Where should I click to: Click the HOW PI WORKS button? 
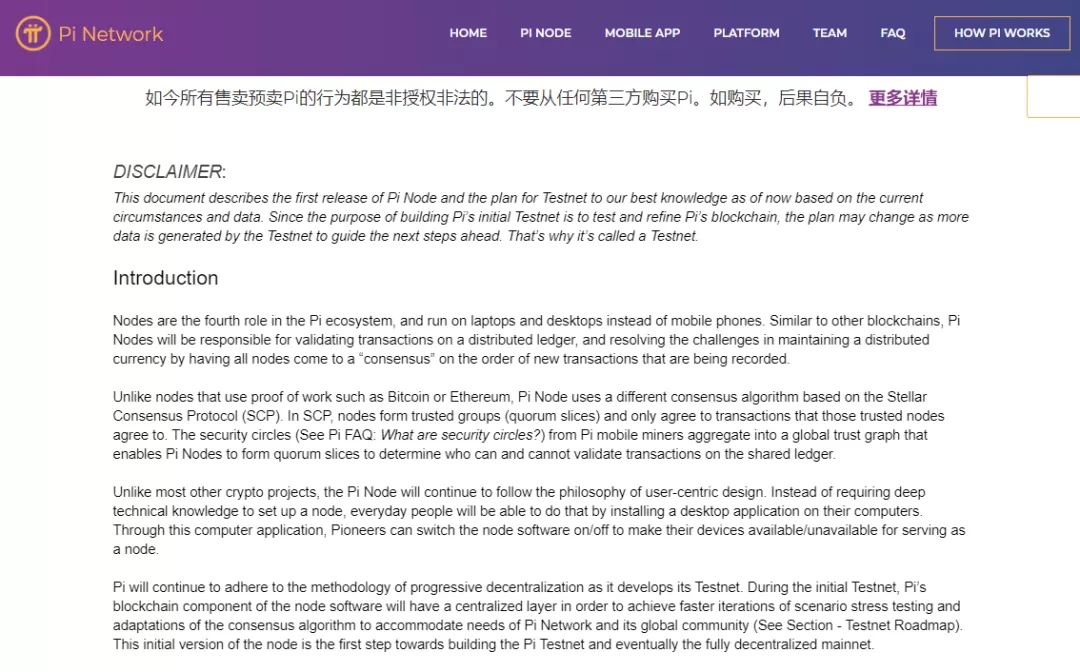(x=1001, y=33)
